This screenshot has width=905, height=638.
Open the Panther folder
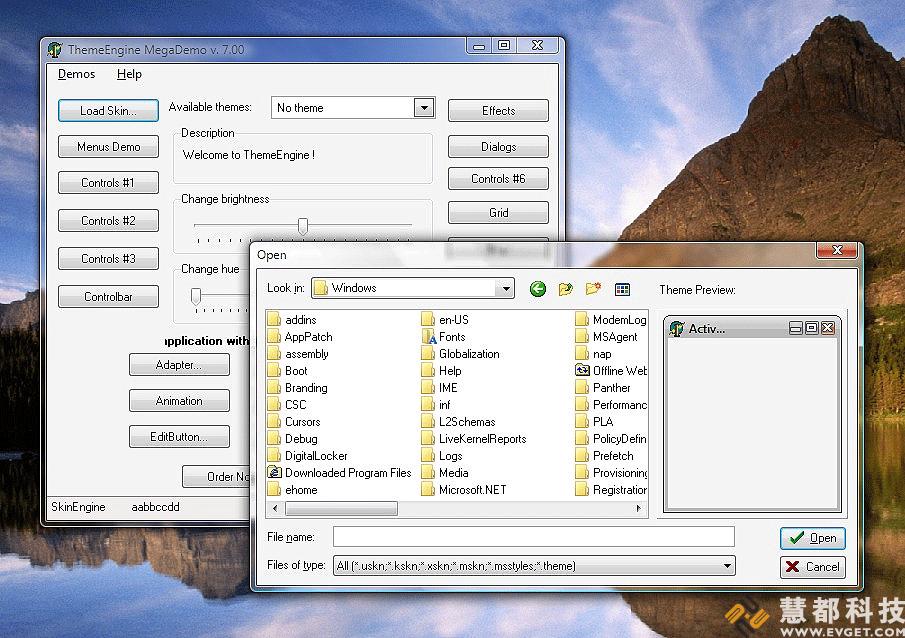pyautogui.click(x=604, y=388)
